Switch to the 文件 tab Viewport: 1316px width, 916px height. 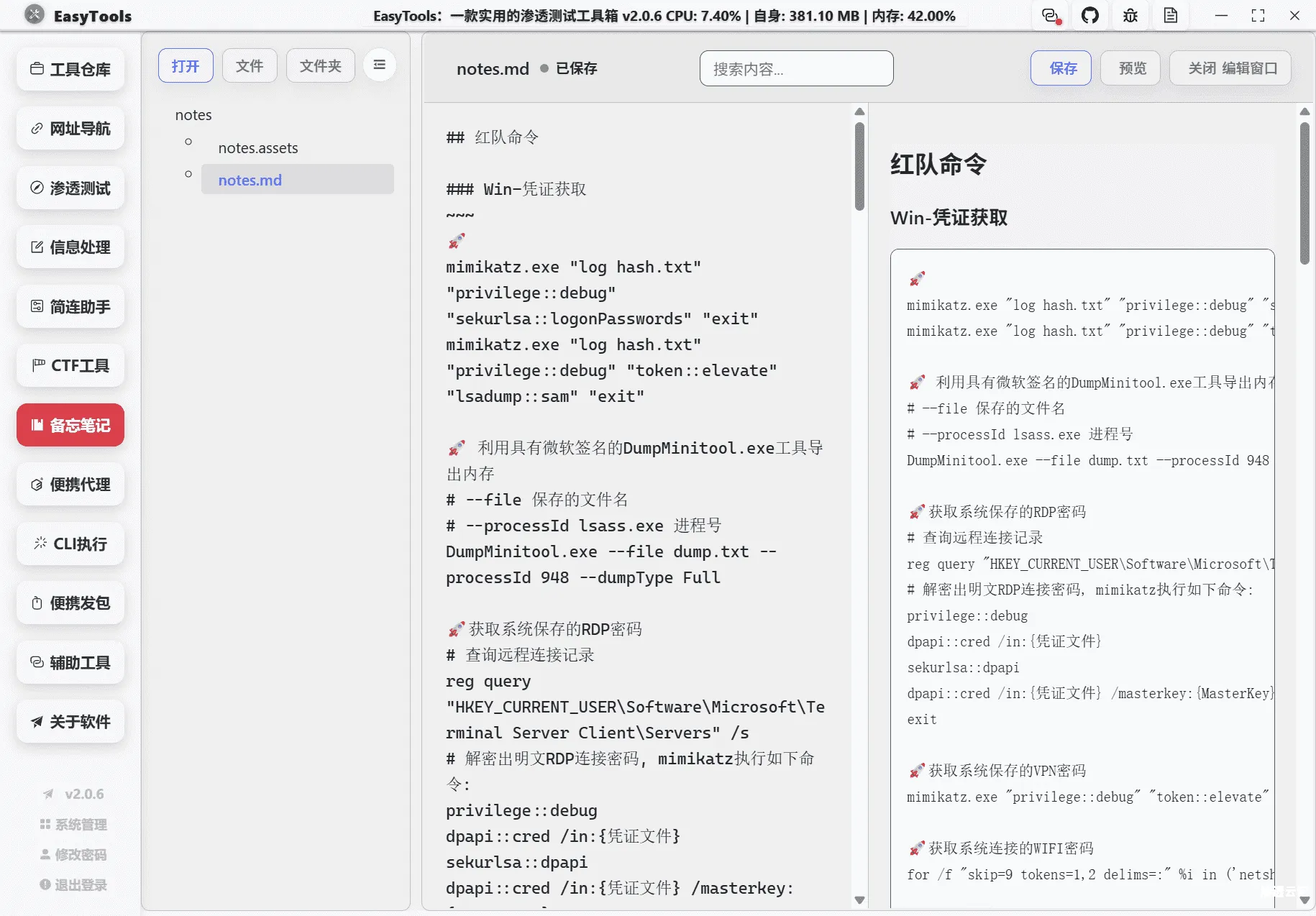[x=249, y=65]
